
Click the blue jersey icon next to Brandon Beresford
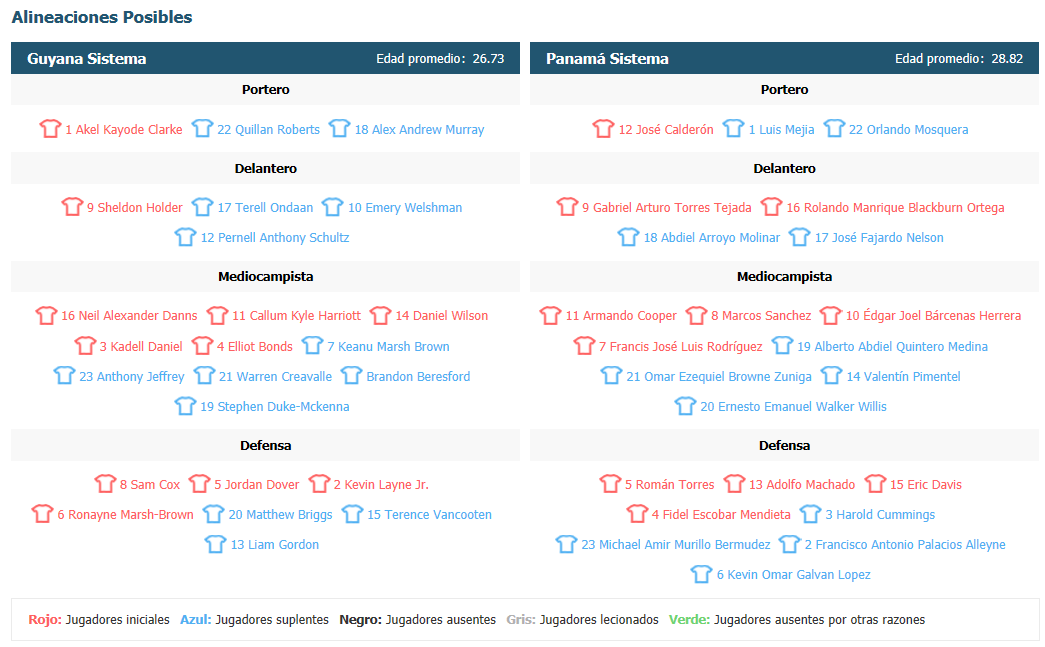click(x=352, y=376)
